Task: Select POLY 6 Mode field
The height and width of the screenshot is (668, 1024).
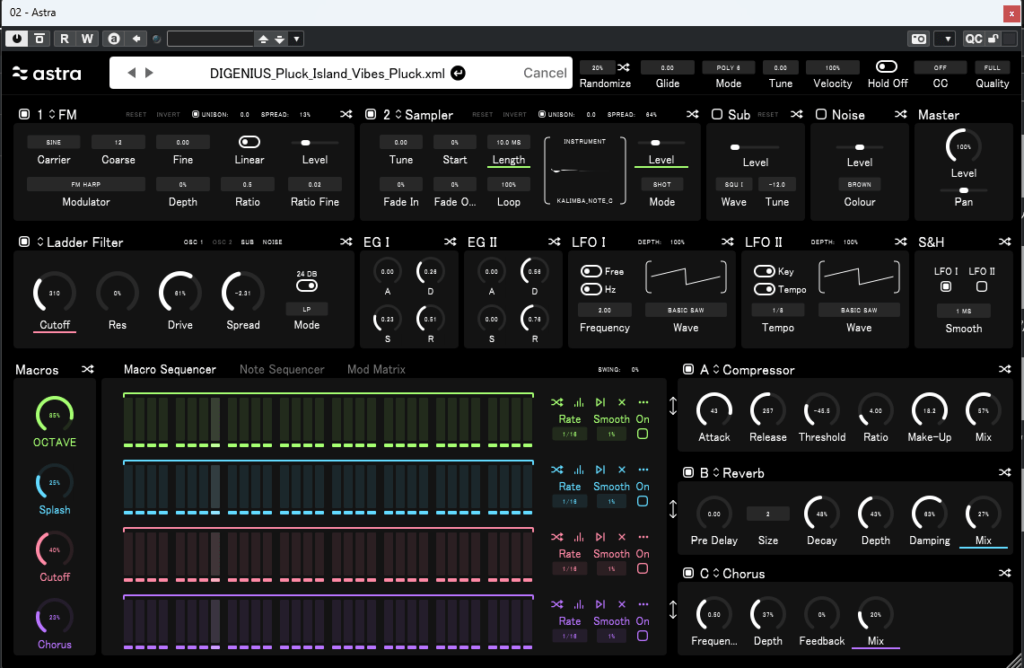Action: coord(728,67)
